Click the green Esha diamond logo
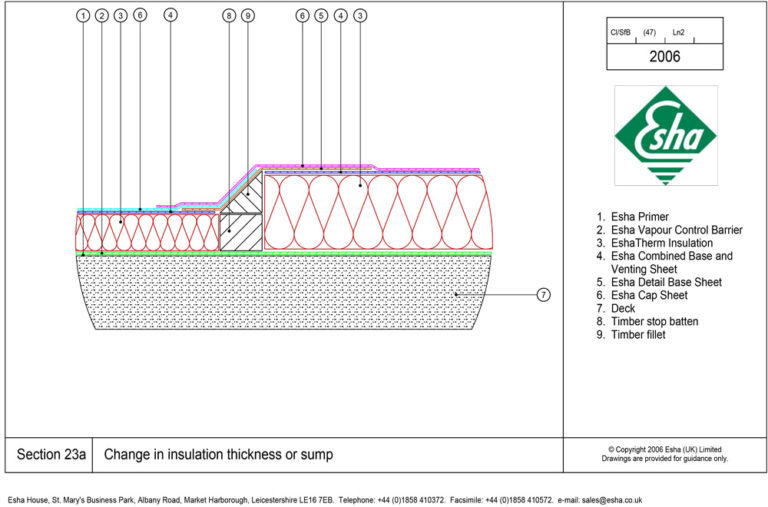This screenshot has height=507, width=768. click(666, 136)
